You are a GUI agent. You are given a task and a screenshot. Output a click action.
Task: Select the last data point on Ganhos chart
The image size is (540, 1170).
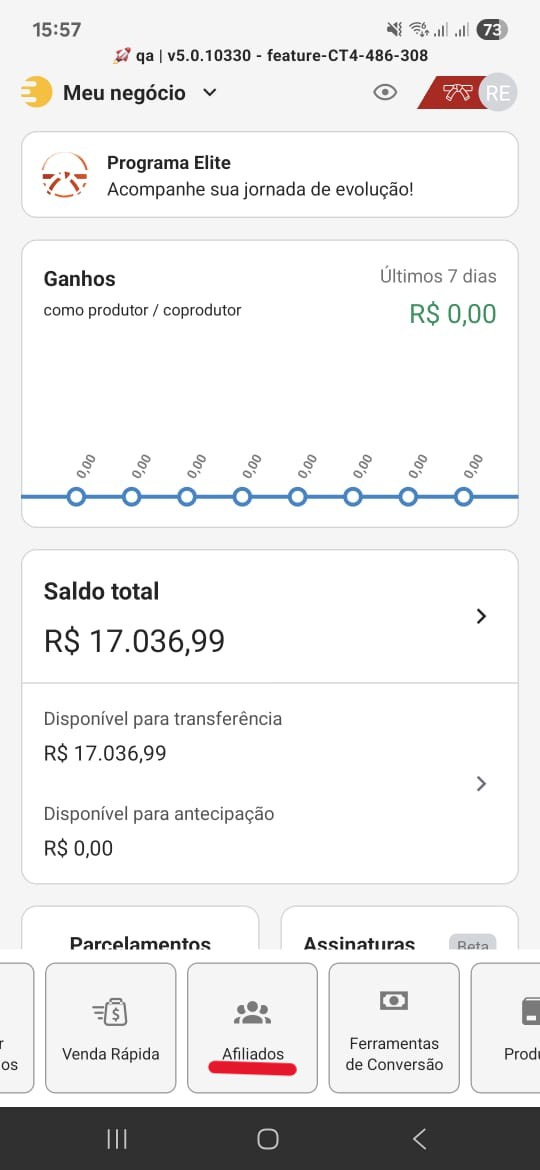click(x=463, y=496)
